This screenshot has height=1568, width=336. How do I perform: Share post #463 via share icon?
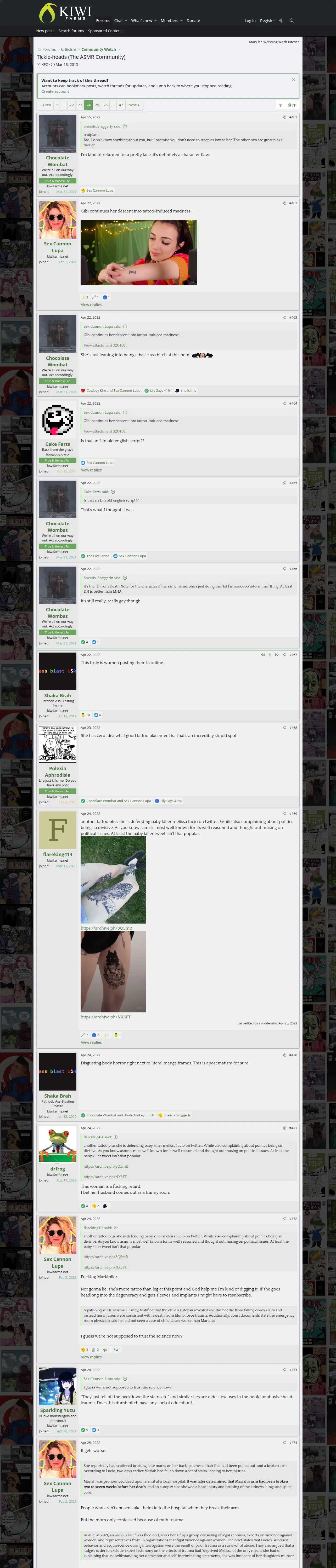(284, 318)
